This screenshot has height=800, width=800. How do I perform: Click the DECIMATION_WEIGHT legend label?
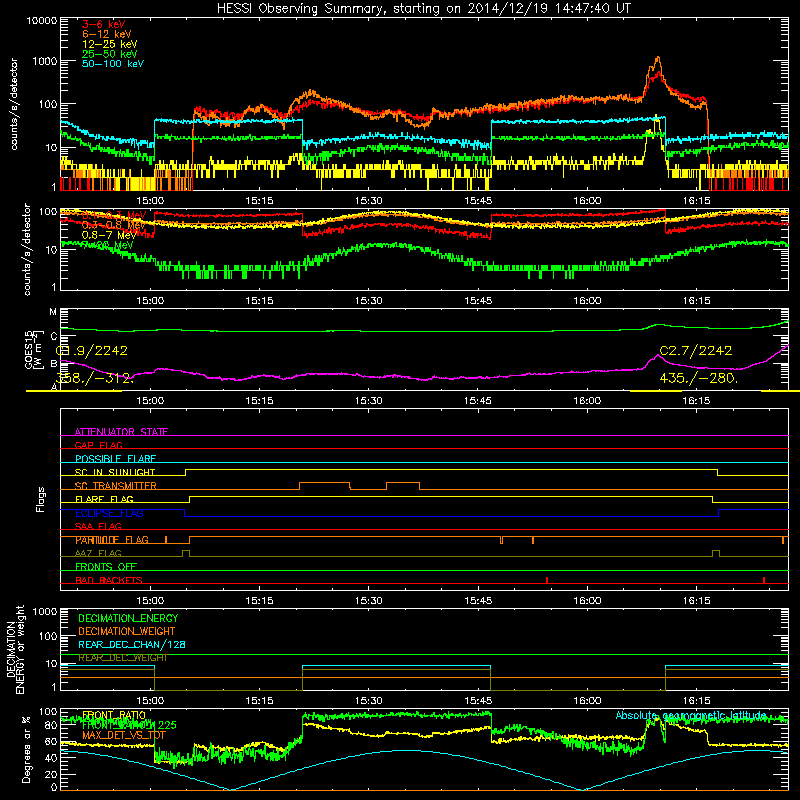coord(127,631)
